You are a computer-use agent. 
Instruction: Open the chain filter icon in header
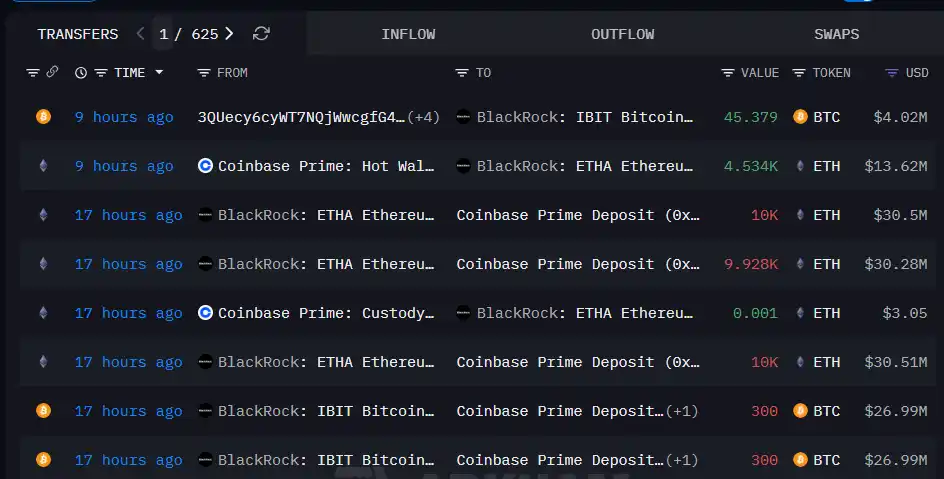pyautogui.click(x=33, y=73)
